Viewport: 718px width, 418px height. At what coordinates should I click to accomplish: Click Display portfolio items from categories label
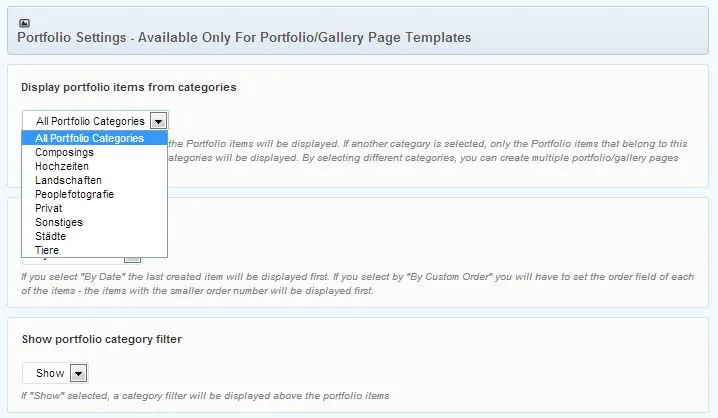[x=129, y=87]
